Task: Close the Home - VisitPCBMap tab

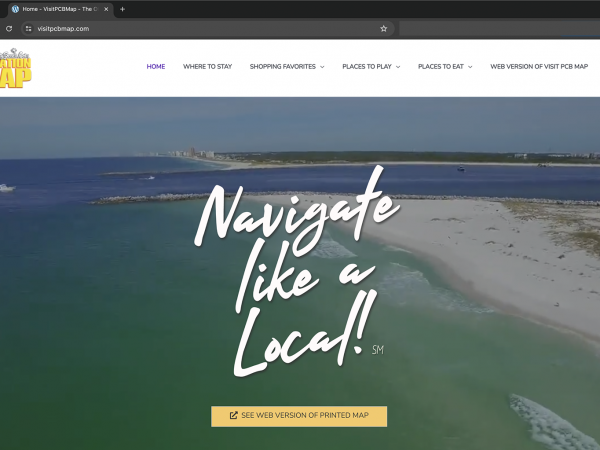Action: click(x=106, y=9)
